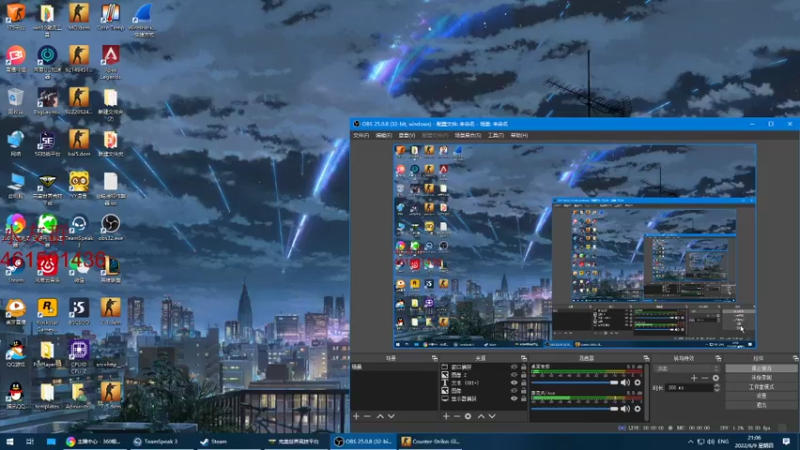Click the 退出 button in controls
The height and width of the screenshot is (450, 800).
click(x=761, y=405)
